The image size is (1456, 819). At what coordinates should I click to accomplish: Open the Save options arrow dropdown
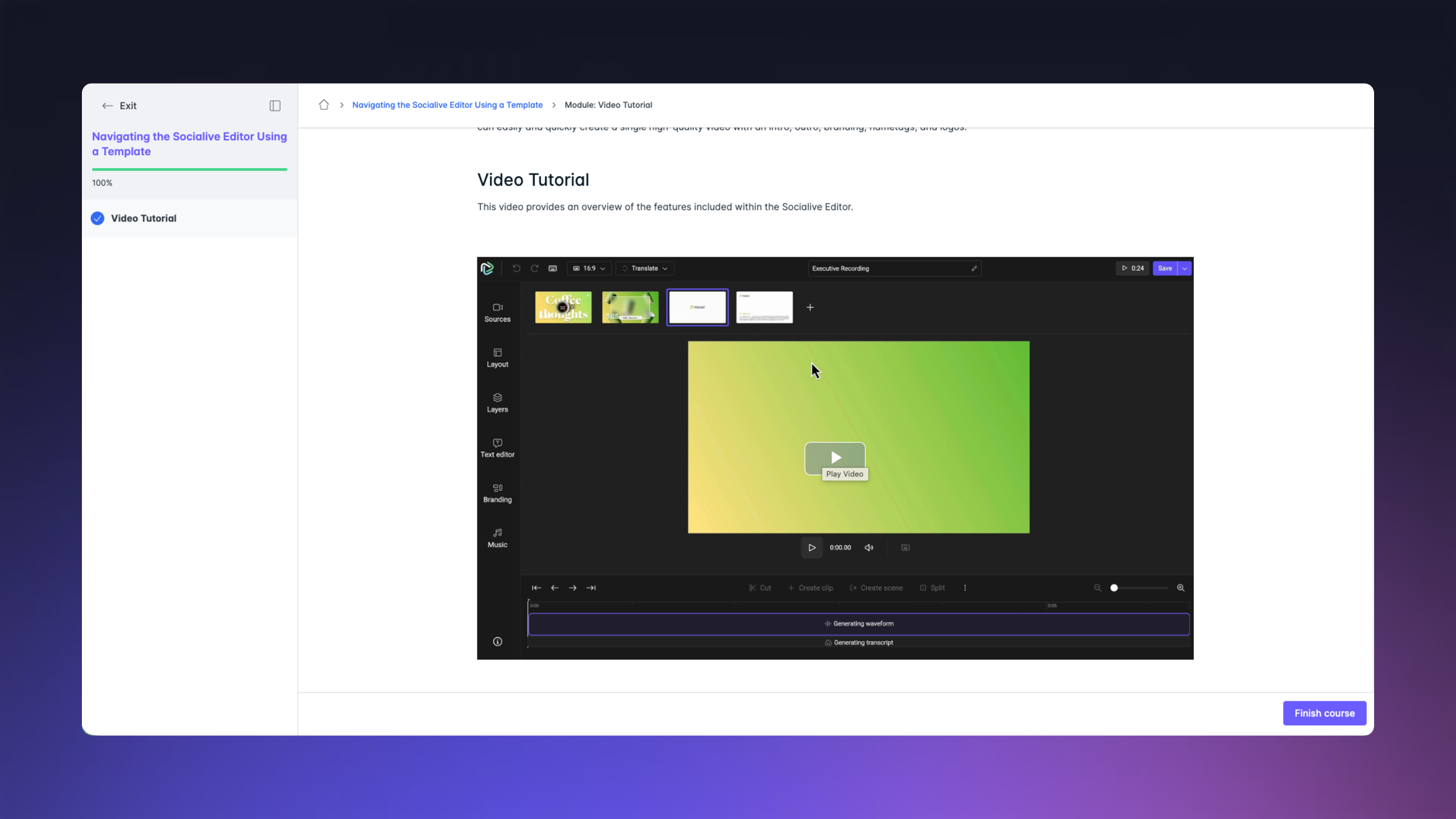1184,268
